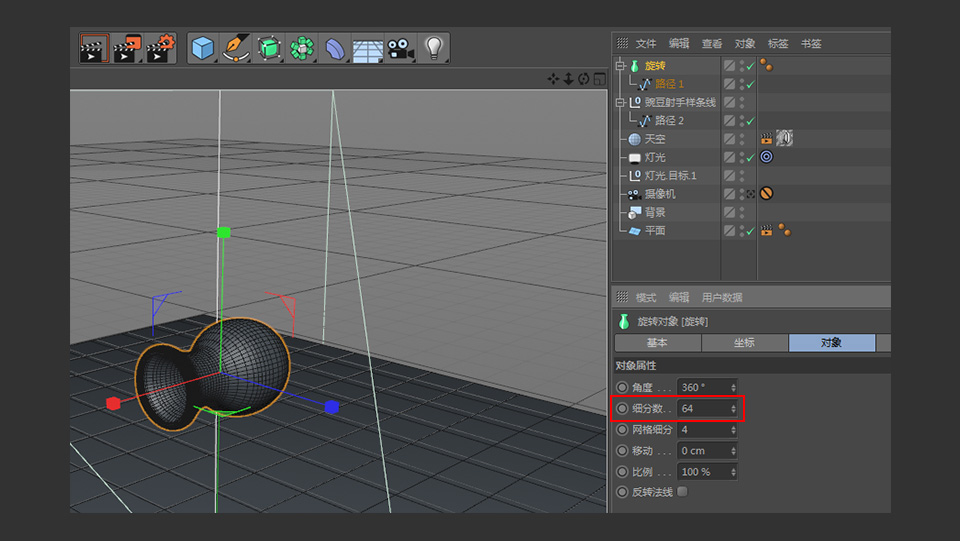The image size is (960, 541).
Task: Open the Array modeling objects icon
Action: 301,48
